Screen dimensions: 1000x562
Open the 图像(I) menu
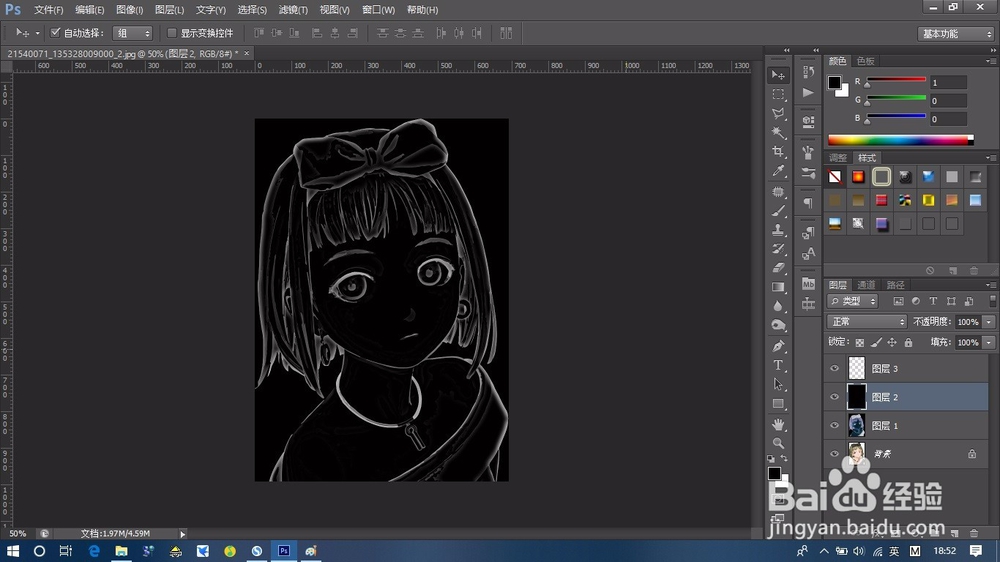pos(129,10)
